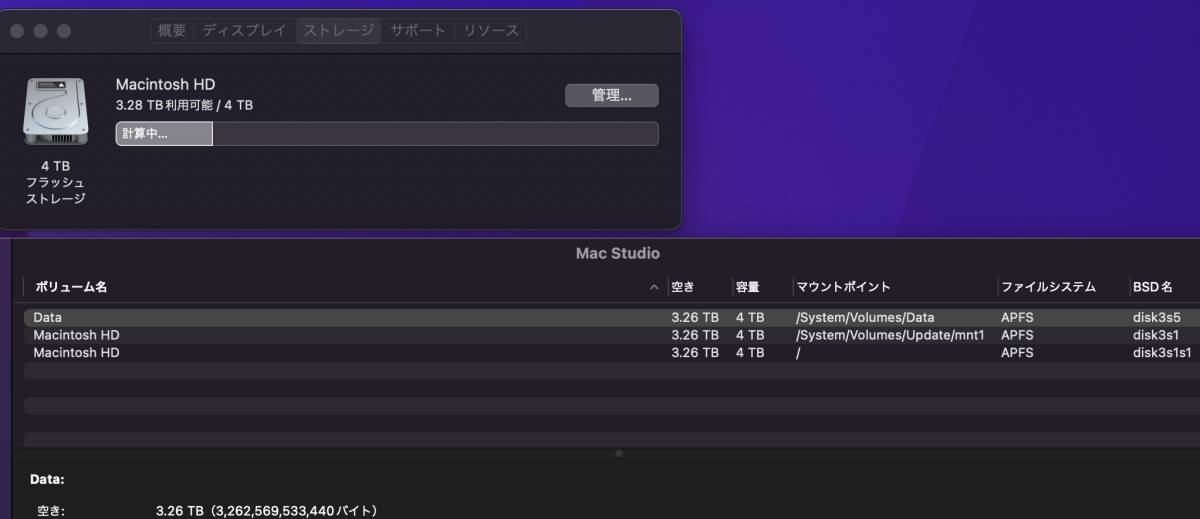Click 4 TB フラッシュストレージ label
Viewport: 1200px width, 519px height.
click(x=55, y=182)
